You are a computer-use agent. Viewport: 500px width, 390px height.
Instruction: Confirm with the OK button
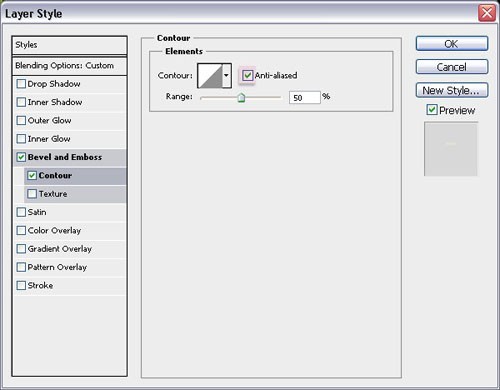452,44
